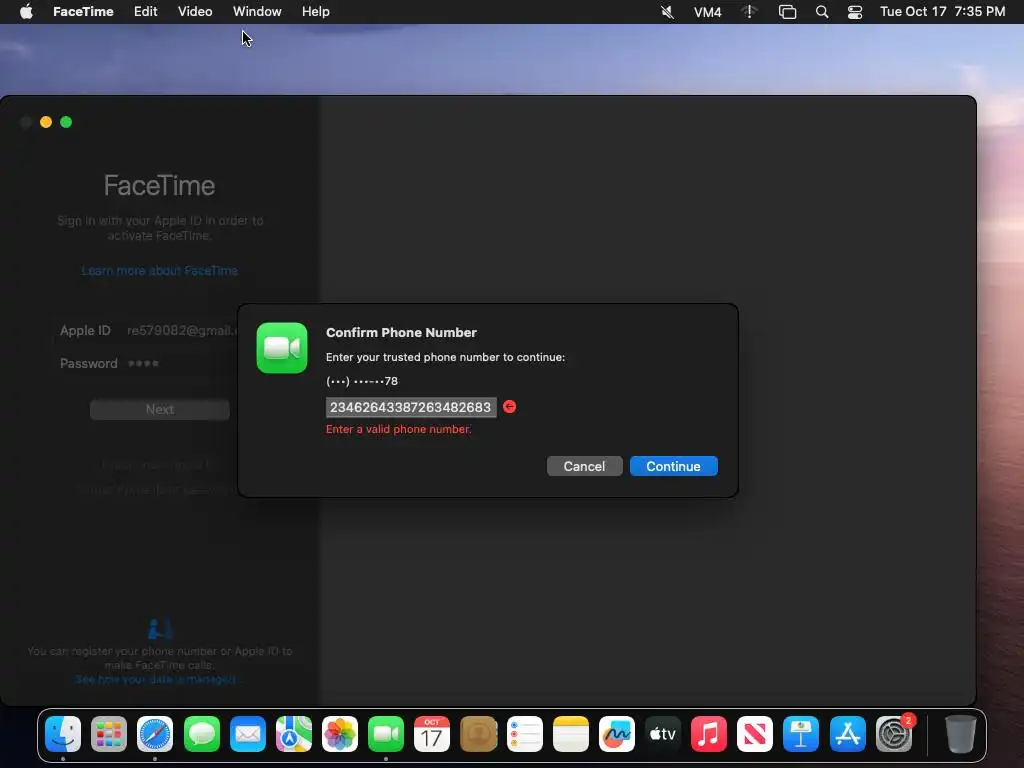Image resolution: width=1024 pixels, height=768 pixels.
Task: Open Freeform from the Dock
Action: 616,734
